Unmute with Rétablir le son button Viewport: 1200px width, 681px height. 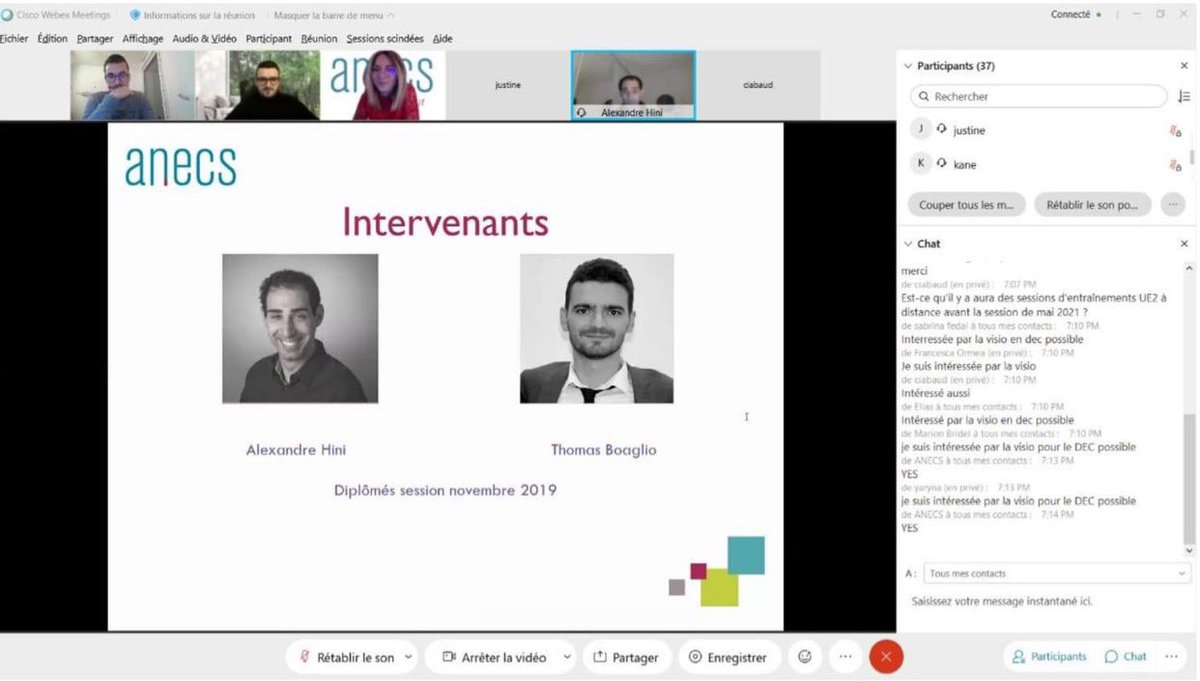click(346, 657)
